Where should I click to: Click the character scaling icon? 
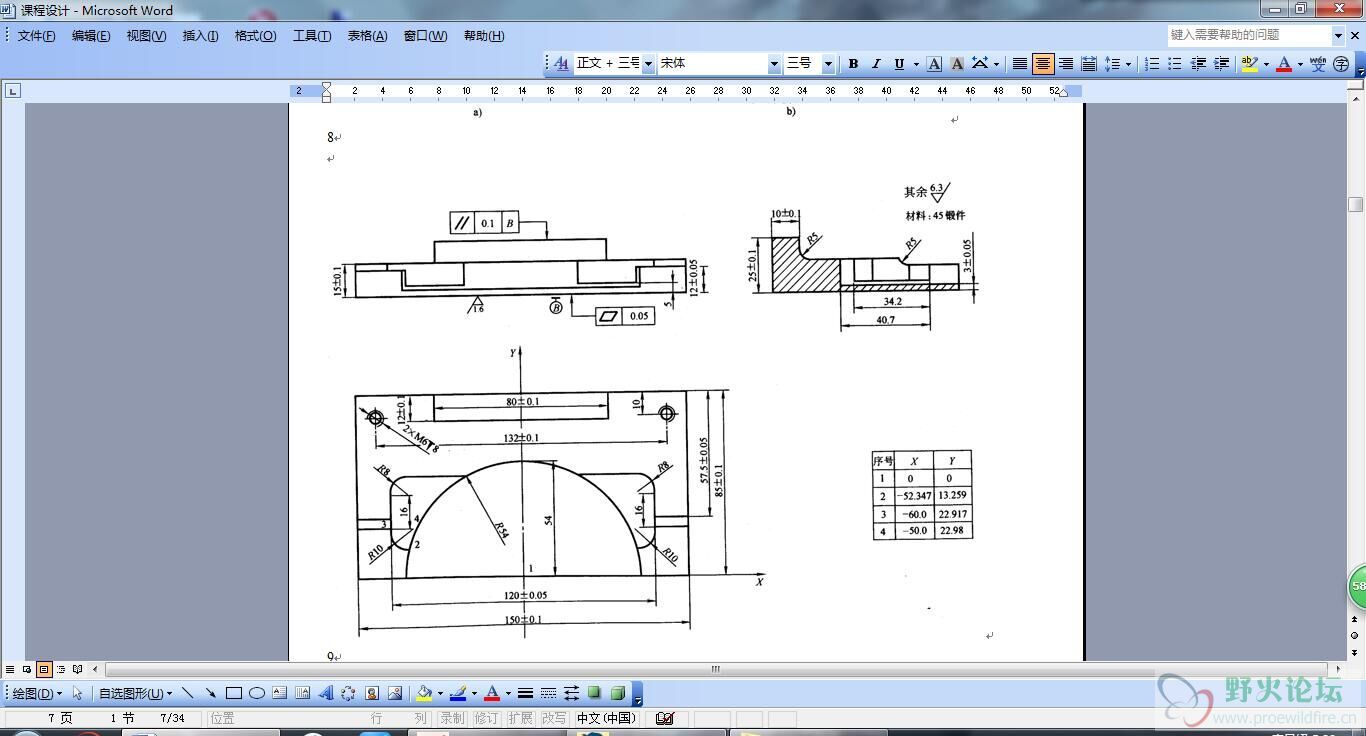click(980, 63)
